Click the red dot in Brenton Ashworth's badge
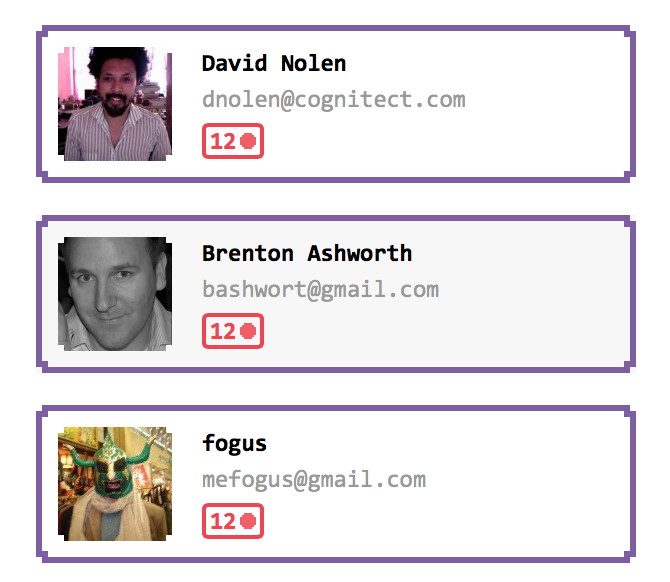The width and height of the screenshot is (670, 582). pos(249,331)
